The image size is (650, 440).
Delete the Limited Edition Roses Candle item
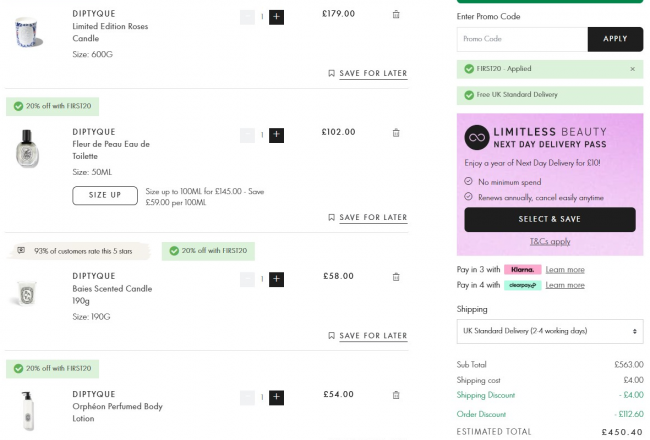click(396, 14)
